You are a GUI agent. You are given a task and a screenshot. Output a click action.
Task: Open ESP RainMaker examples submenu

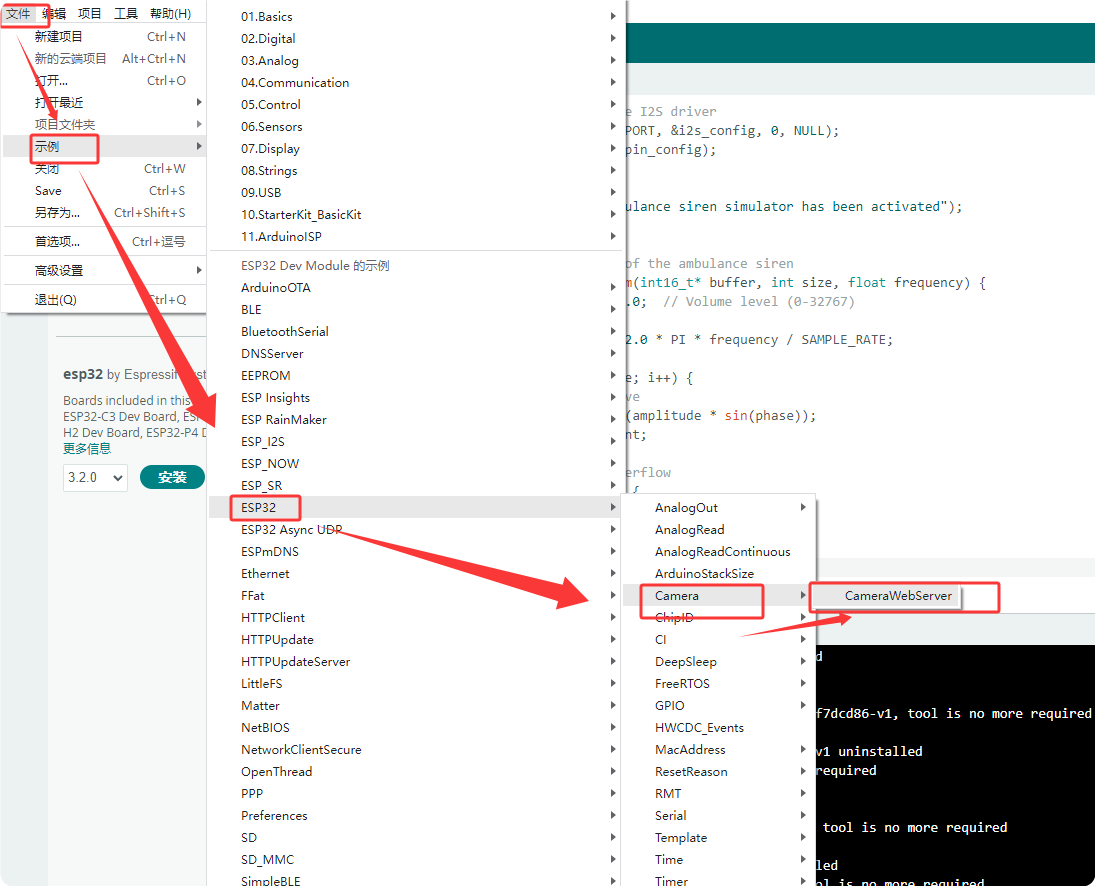[x=417, y=420]
